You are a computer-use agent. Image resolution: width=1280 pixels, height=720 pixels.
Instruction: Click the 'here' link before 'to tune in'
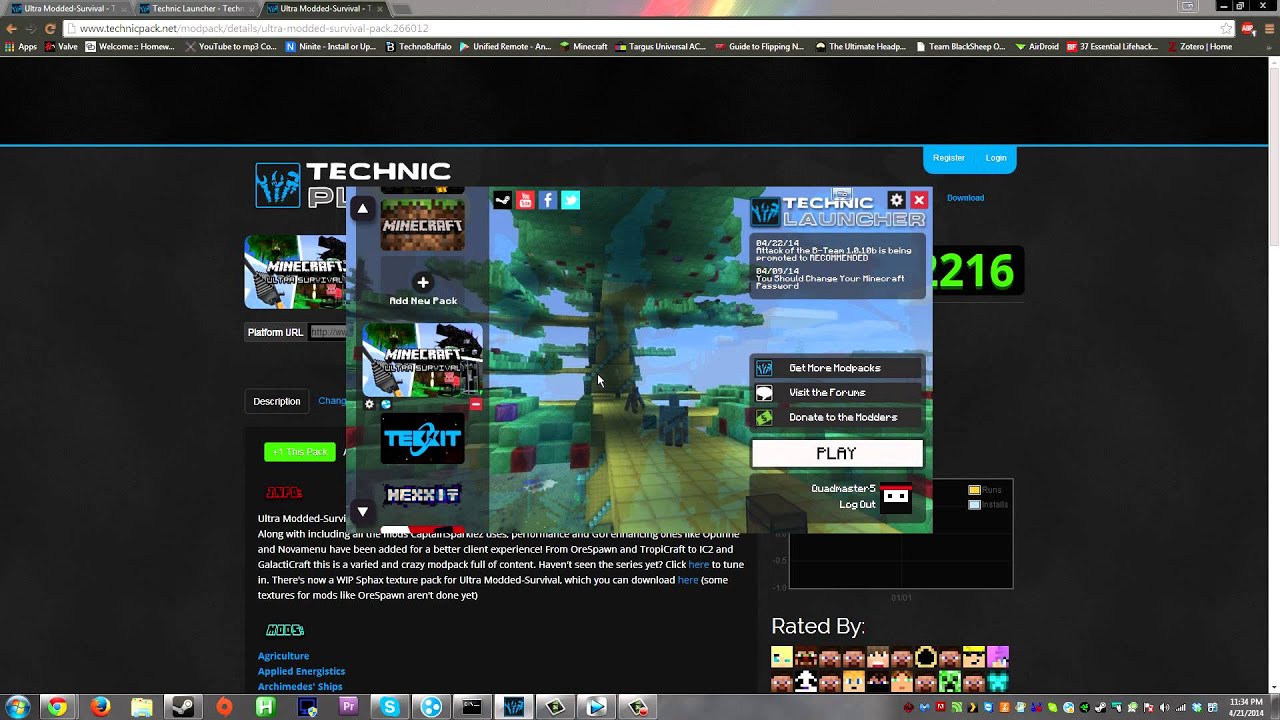[698, 564]
